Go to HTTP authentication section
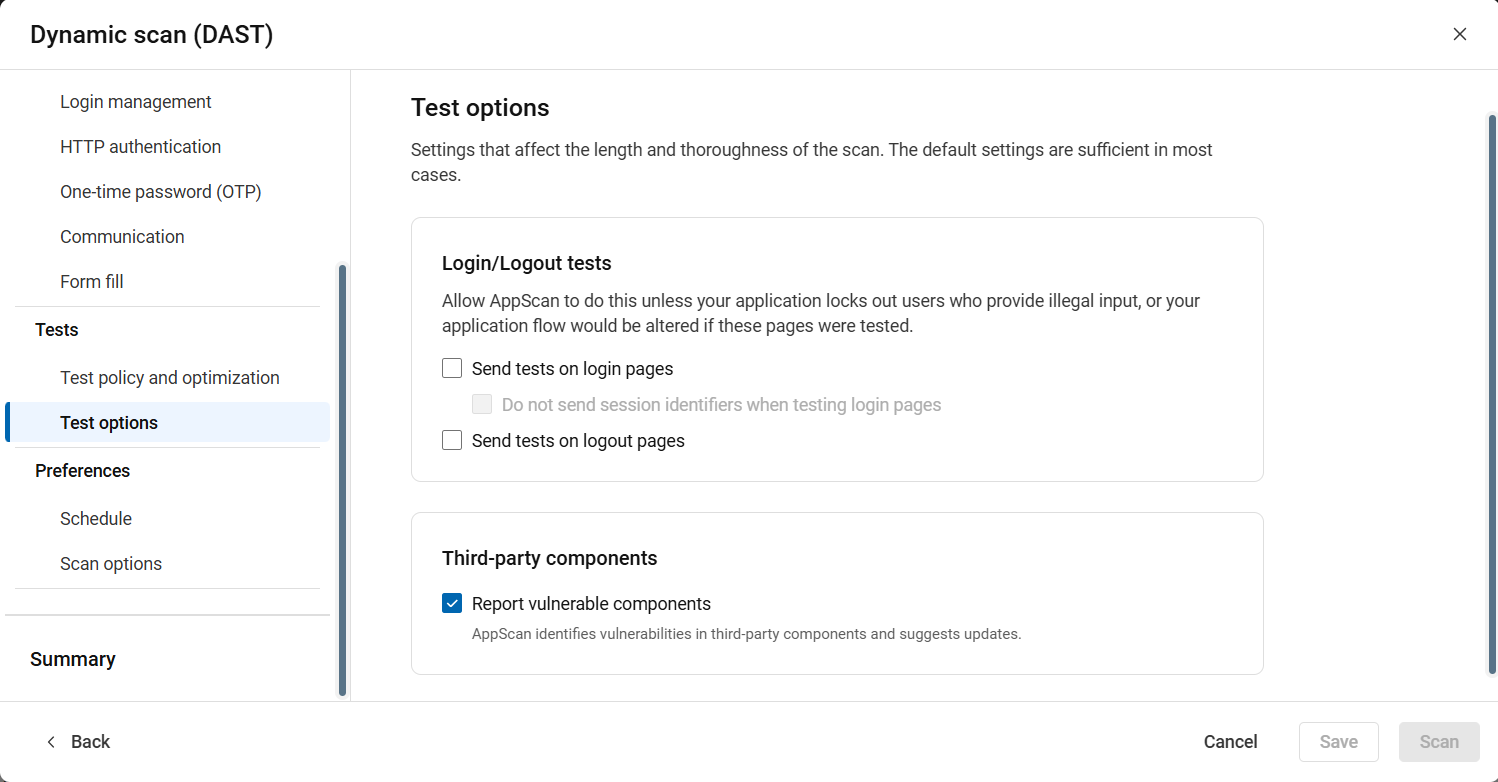The width and height of the screenshot is (1498, 782). pos(140,147)
